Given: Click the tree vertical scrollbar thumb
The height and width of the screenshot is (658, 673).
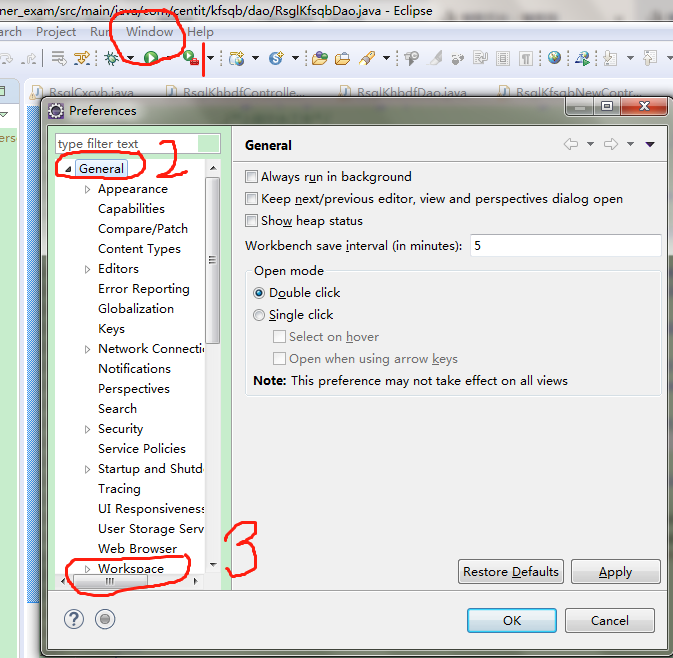Looking at the screenshot, I should point(212,261).
